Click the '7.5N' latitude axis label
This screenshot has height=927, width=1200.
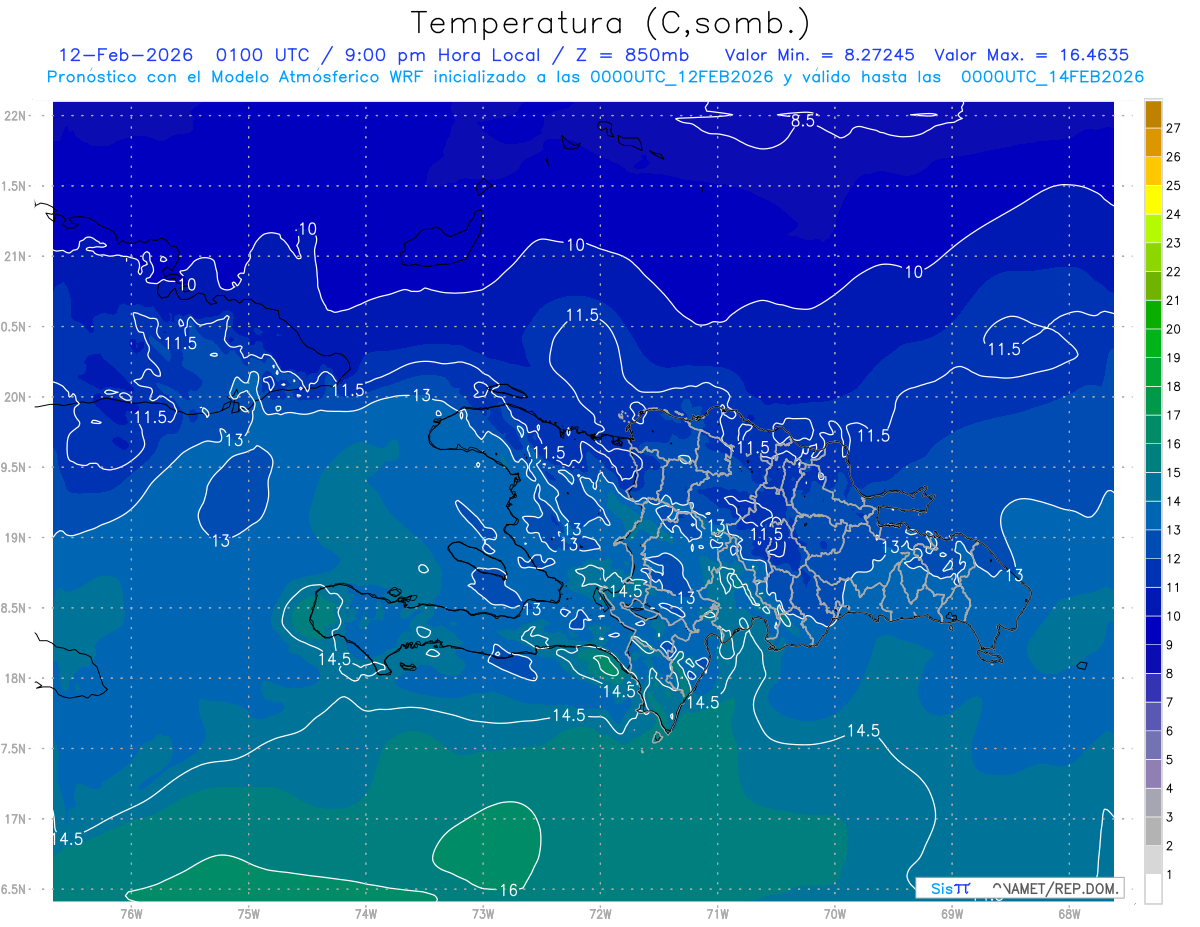pos(15,749)
